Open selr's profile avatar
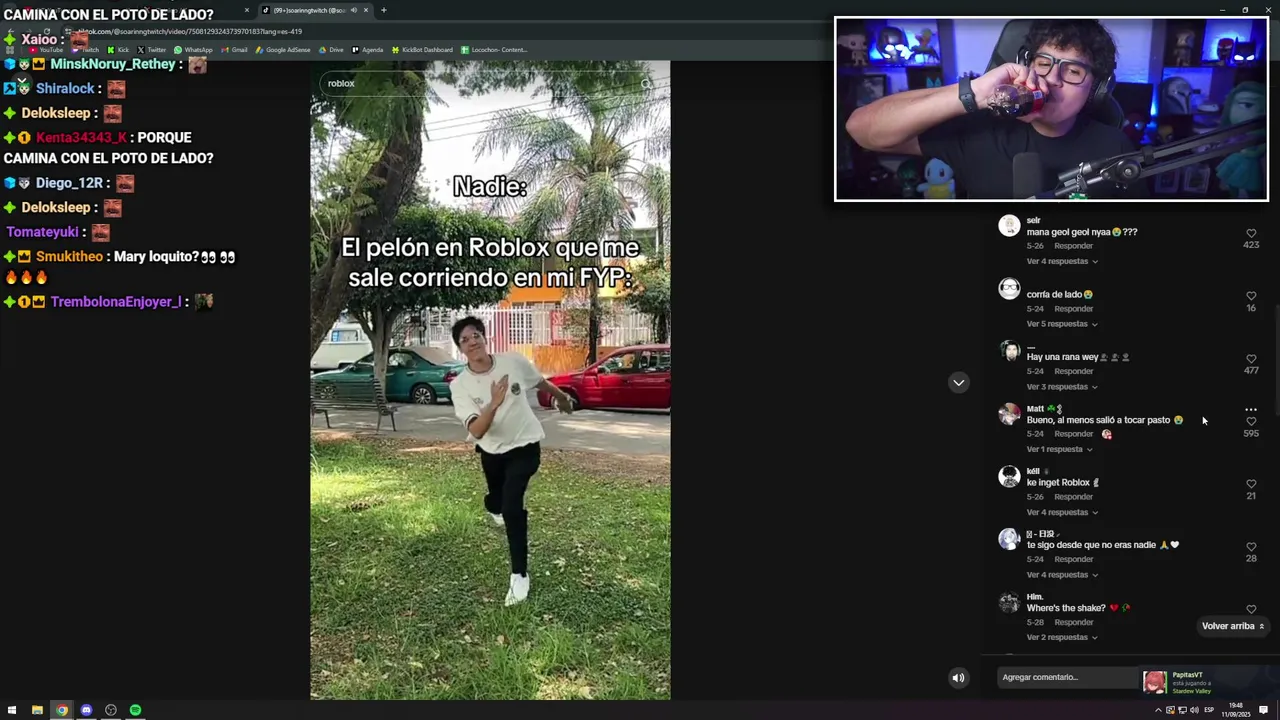 pyautogui.click(x=1009, y=226)
